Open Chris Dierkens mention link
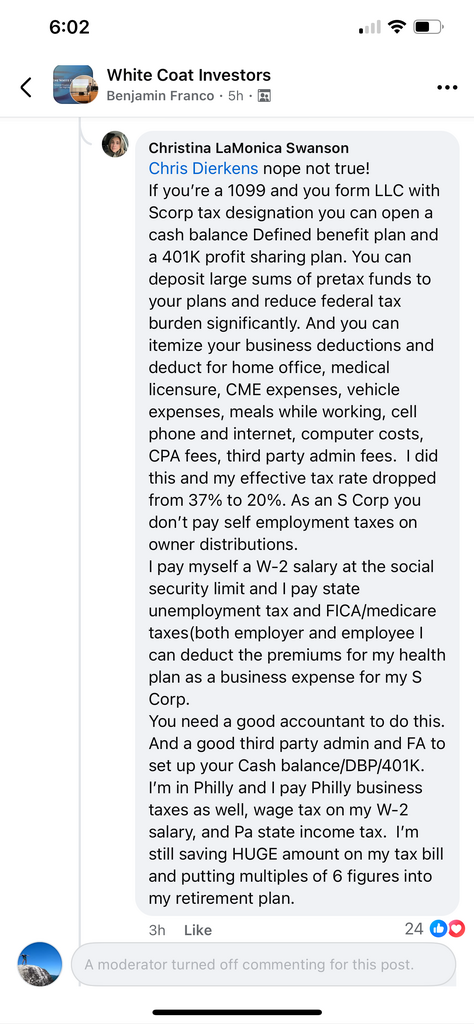This screenshot has height=1024, width=474. (x=203, y=168)
